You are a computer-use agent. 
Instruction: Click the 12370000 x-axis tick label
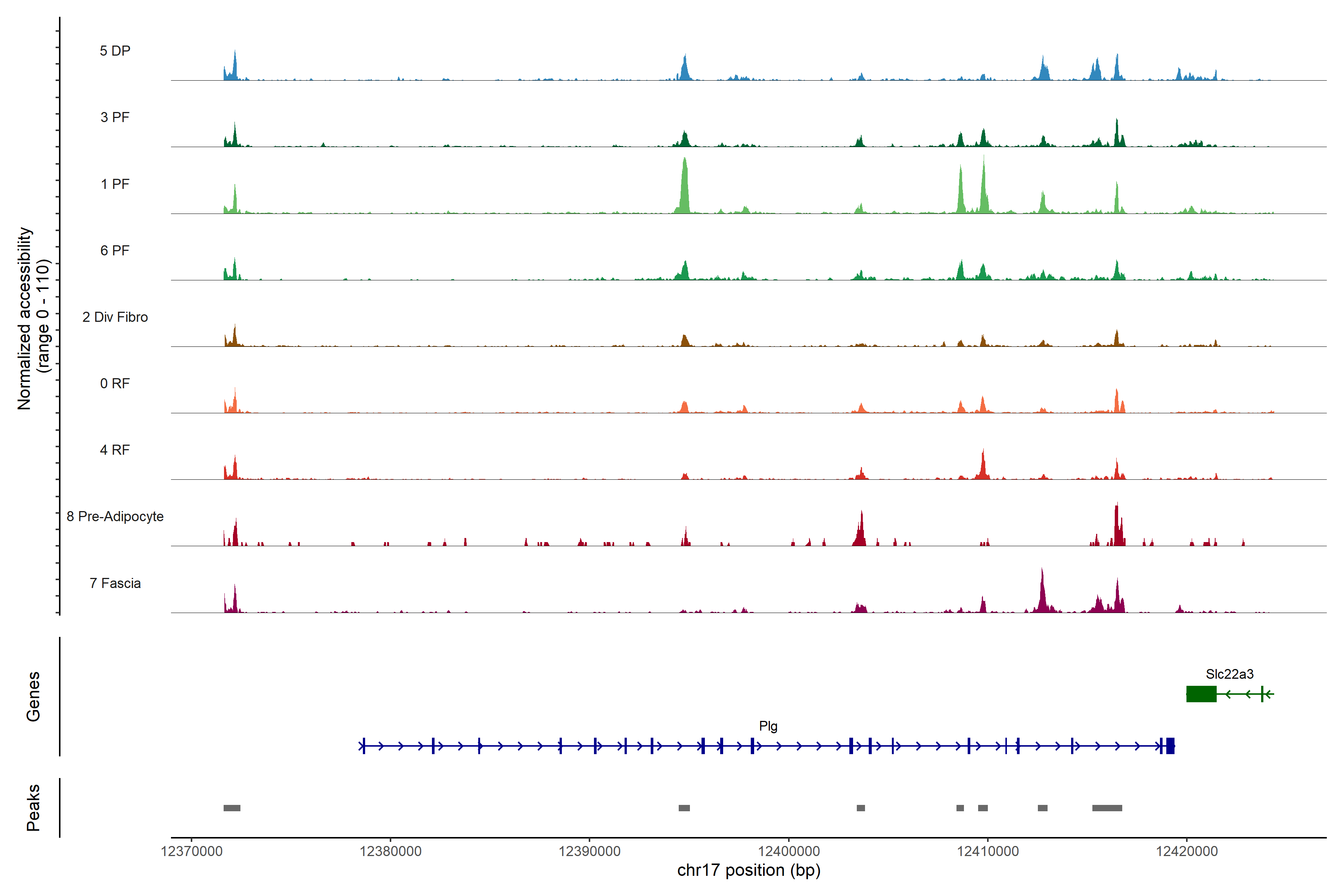click(x=192, y=851)
